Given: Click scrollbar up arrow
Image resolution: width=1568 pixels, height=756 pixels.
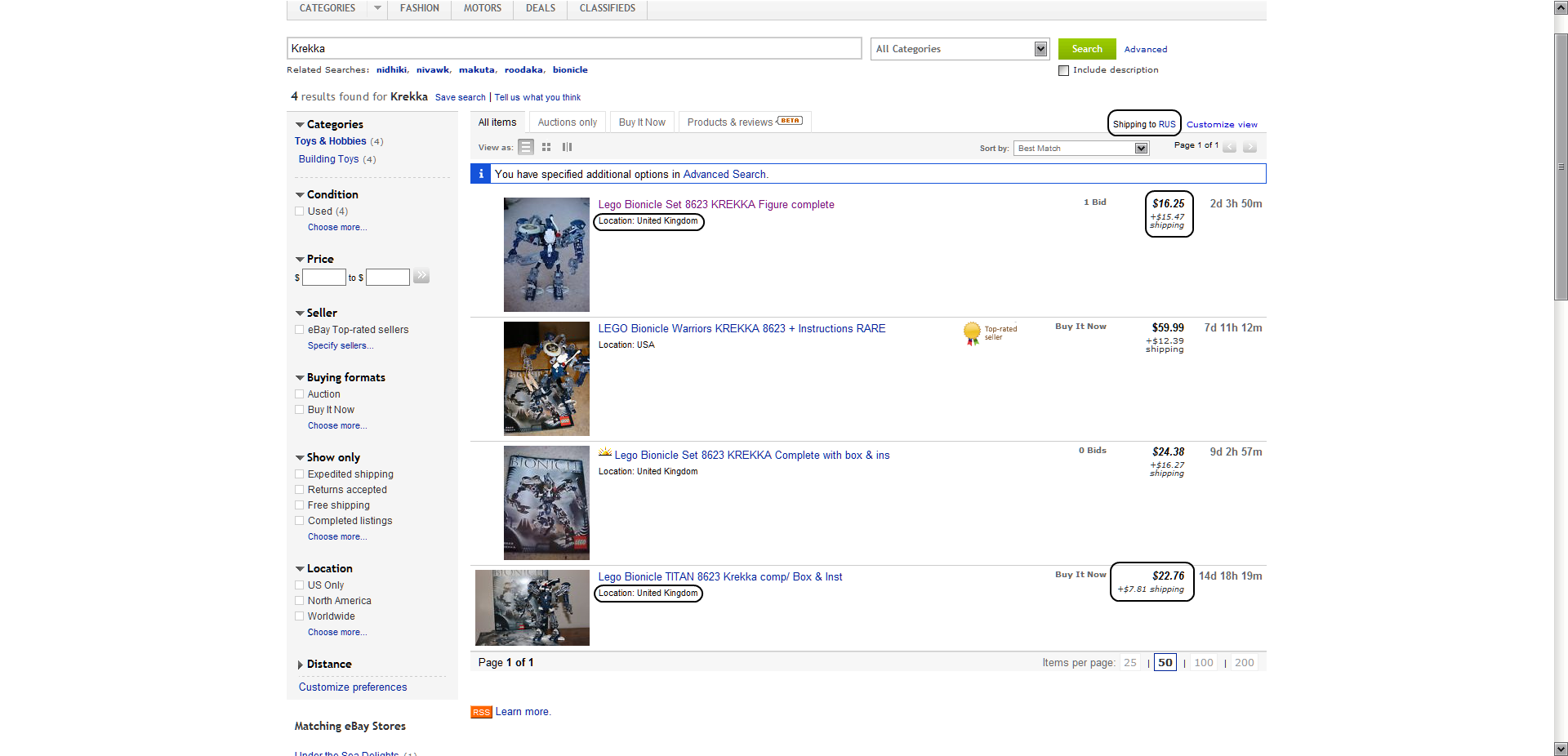Looking at the screenshot, I should pyautogui.click(x=1561, y=7).
